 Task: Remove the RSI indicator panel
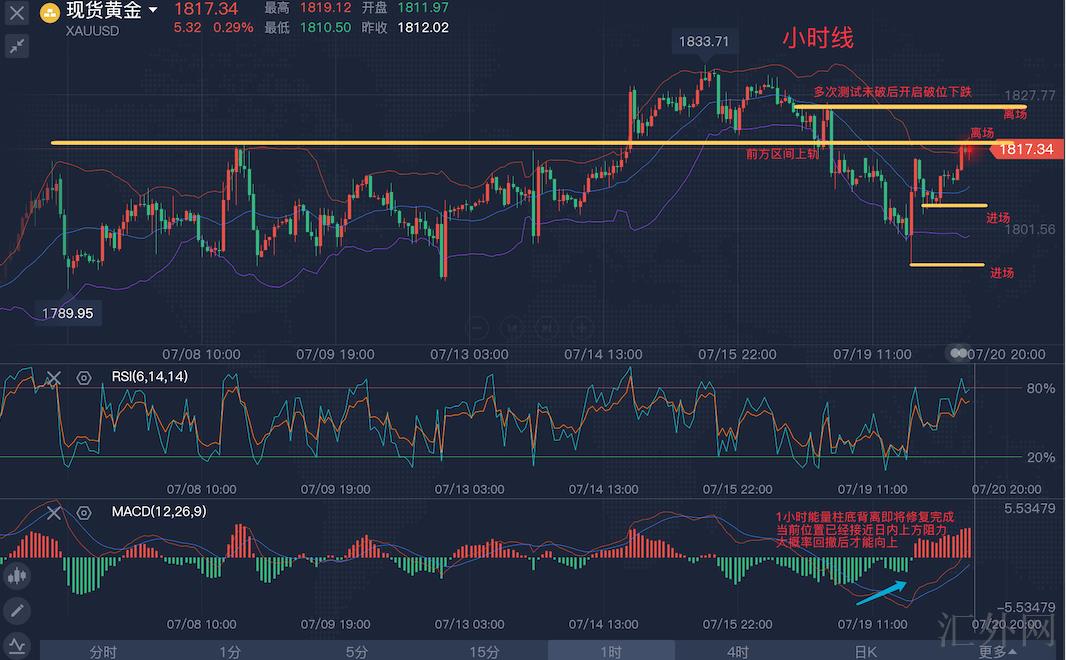(x=54, y=377)
